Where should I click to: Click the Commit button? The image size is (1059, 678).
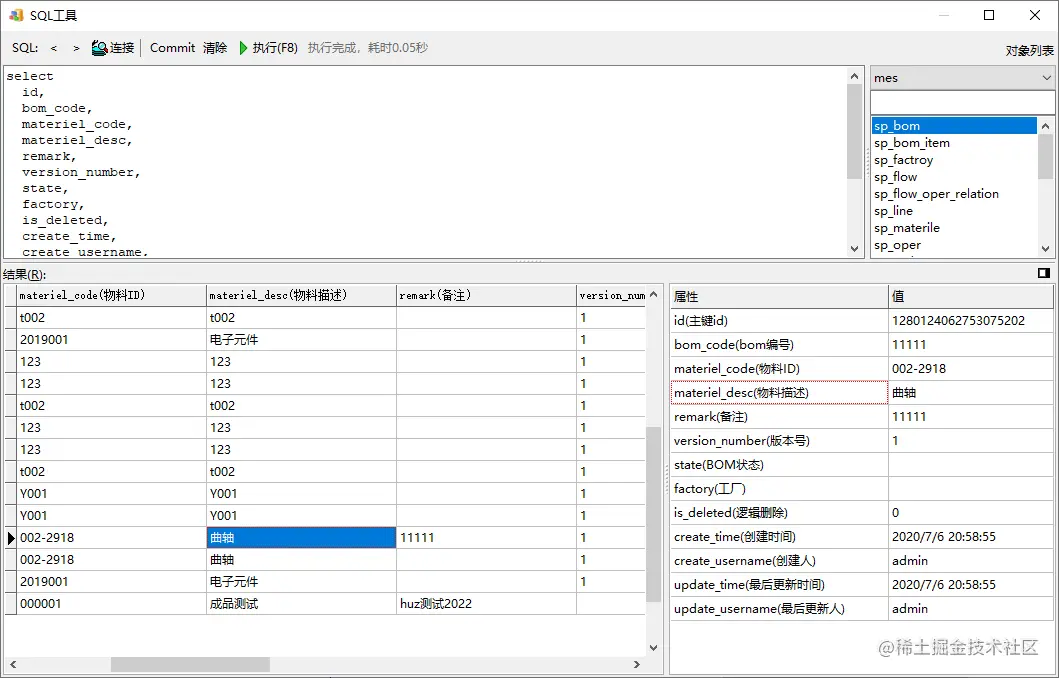pyautogui.click(x=172, y=48)
